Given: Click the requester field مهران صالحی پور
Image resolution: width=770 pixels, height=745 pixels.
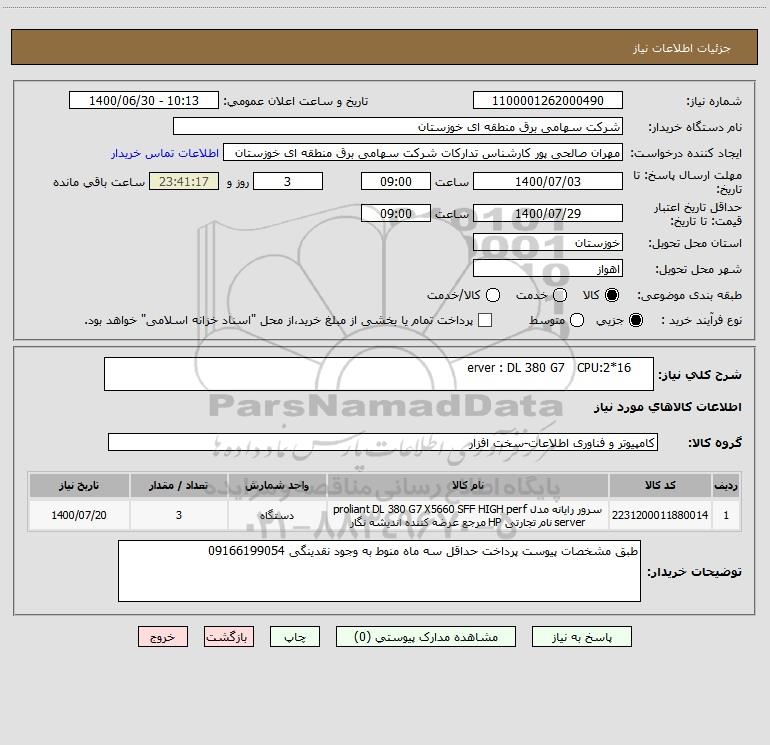Looking at the screenshot, I should [423, 153].
